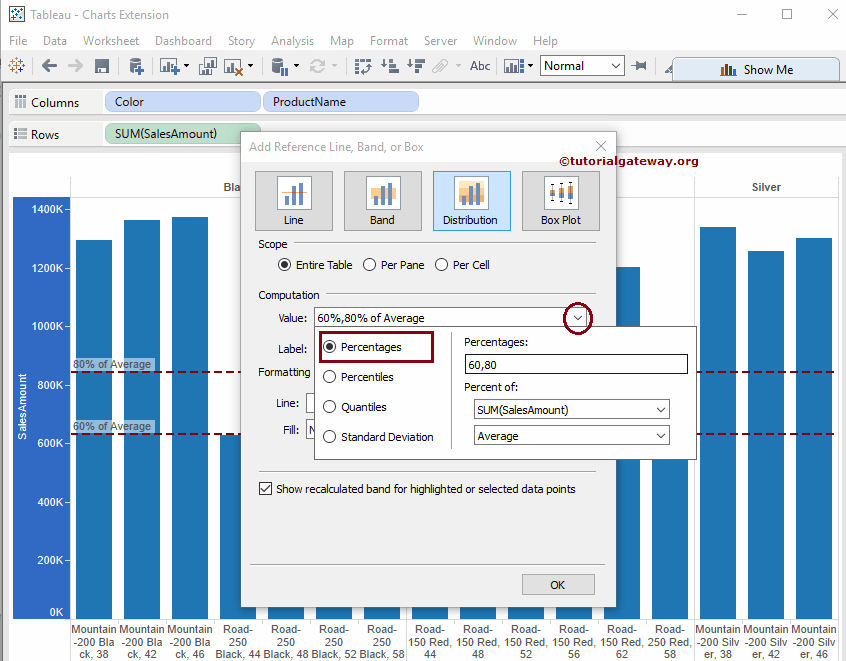846x661 pixels.
Task: Toggle Show recalculated band checkbox
Action: click(266, 489)
